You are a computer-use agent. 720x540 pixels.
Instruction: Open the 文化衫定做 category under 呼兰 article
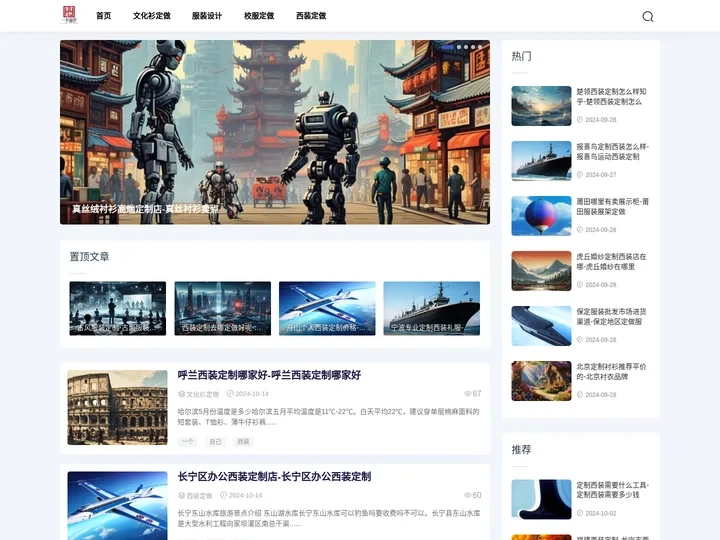(202, 394)
